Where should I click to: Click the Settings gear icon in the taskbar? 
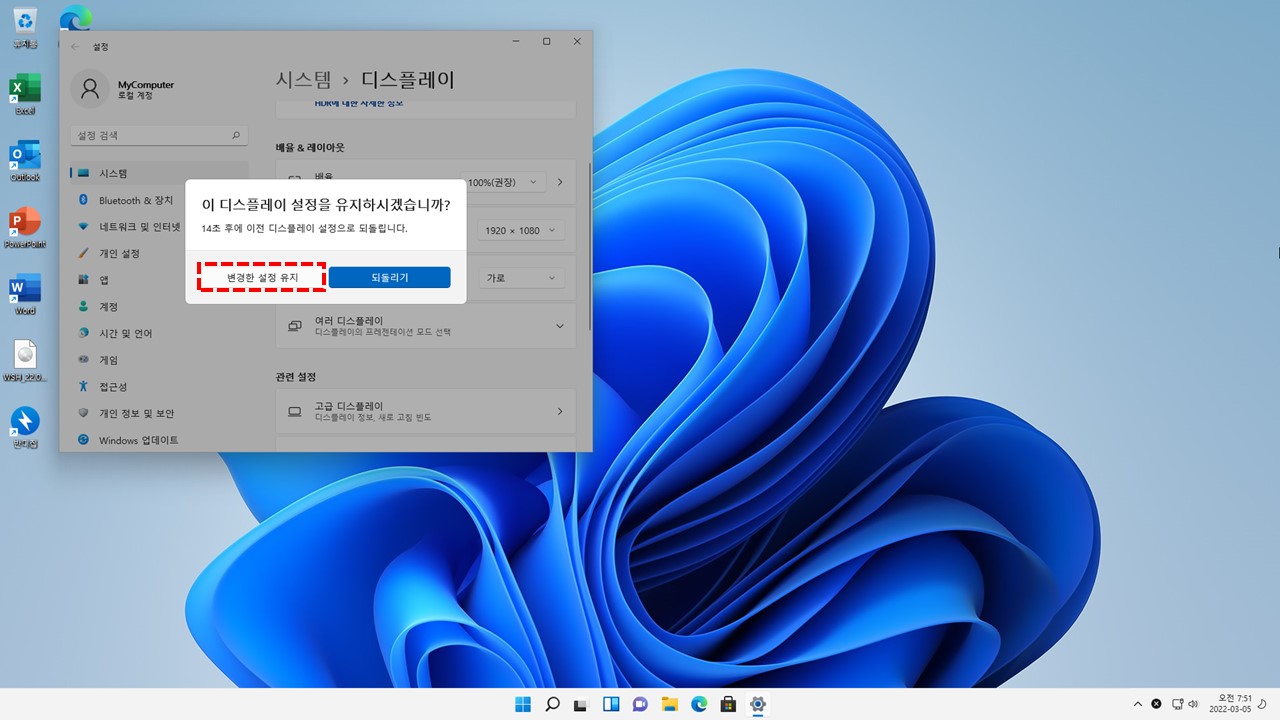758,704
